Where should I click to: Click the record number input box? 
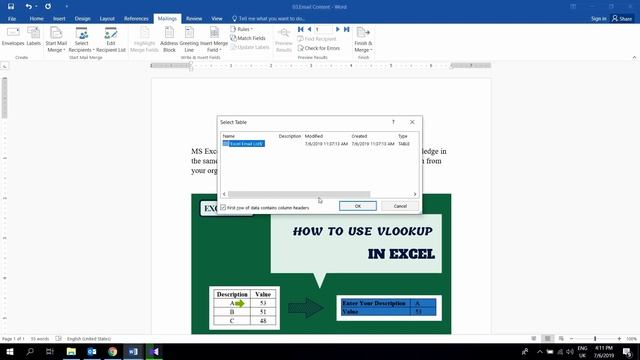(x=324, y=29)
